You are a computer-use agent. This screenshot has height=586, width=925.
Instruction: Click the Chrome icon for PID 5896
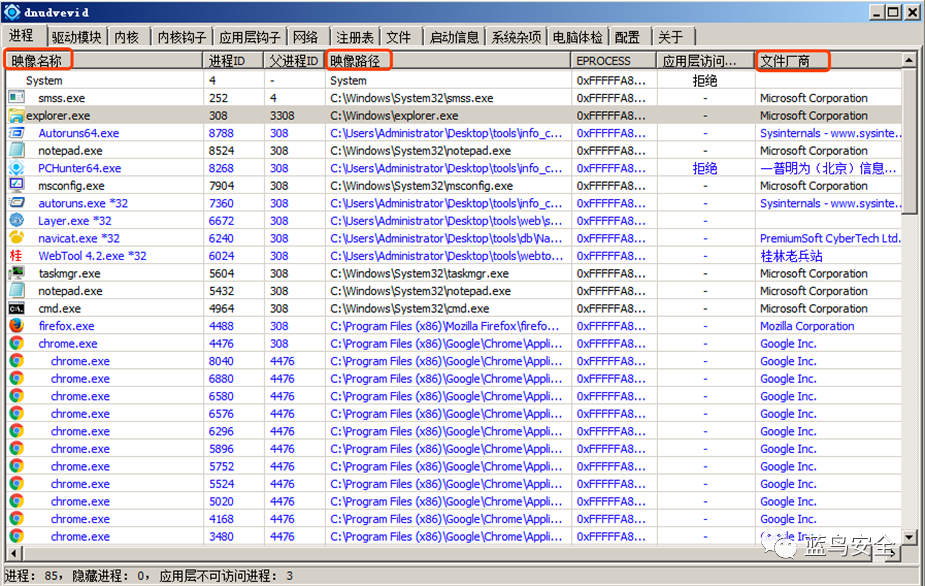click(17, 448)
